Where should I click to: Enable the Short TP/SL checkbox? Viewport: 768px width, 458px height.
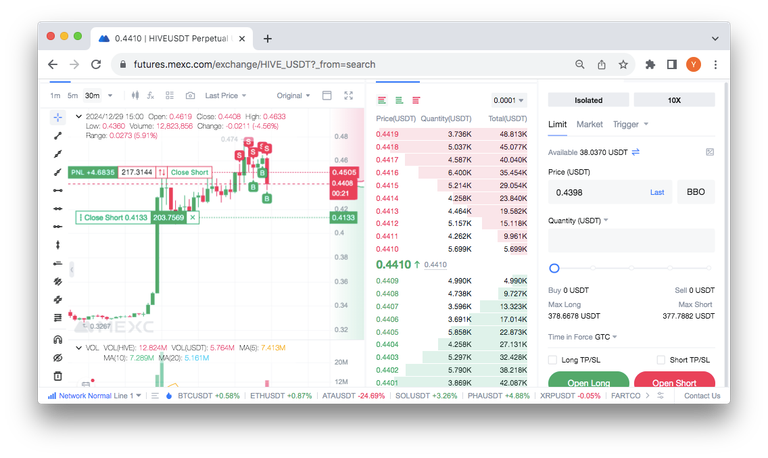tap(661, 360)
